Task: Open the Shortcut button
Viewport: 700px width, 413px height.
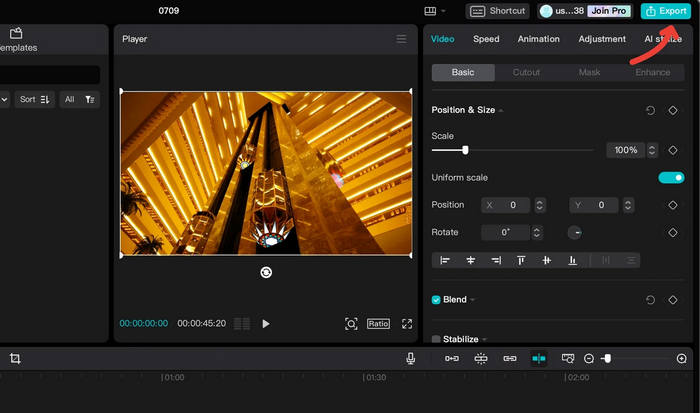Action: pos(497,11)
